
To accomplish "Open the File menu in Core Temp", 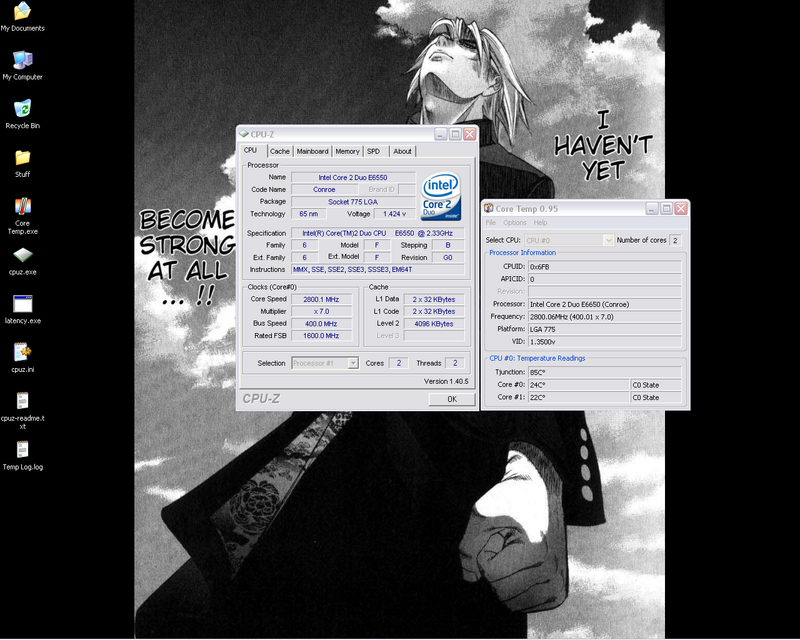I will tap(491, 223).
